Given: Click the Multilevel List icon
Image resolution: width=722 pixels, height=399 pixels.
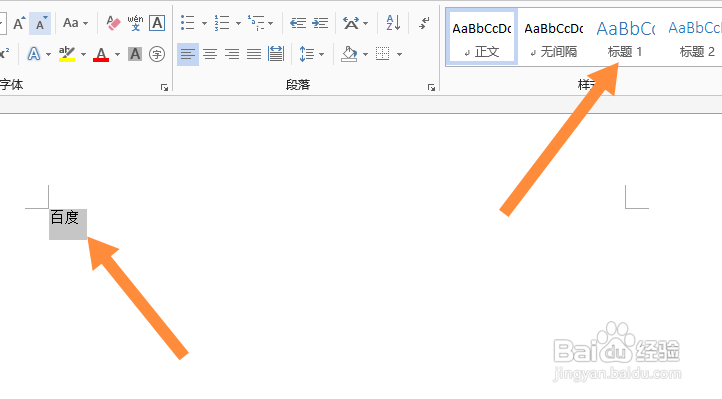Looking at the screenshot, I should coord(256,23).
